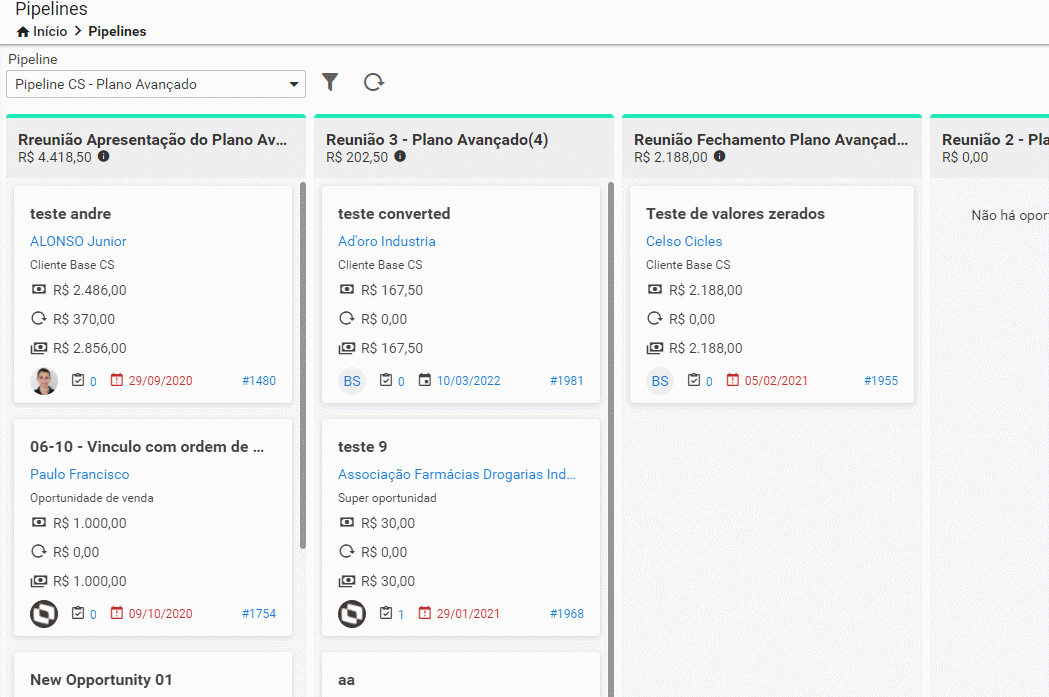This screenshot has width=1049, height=697.
Task: Show info for the R$ 202,50 column total
Action: pyautogui.click(x=400, y=157)
